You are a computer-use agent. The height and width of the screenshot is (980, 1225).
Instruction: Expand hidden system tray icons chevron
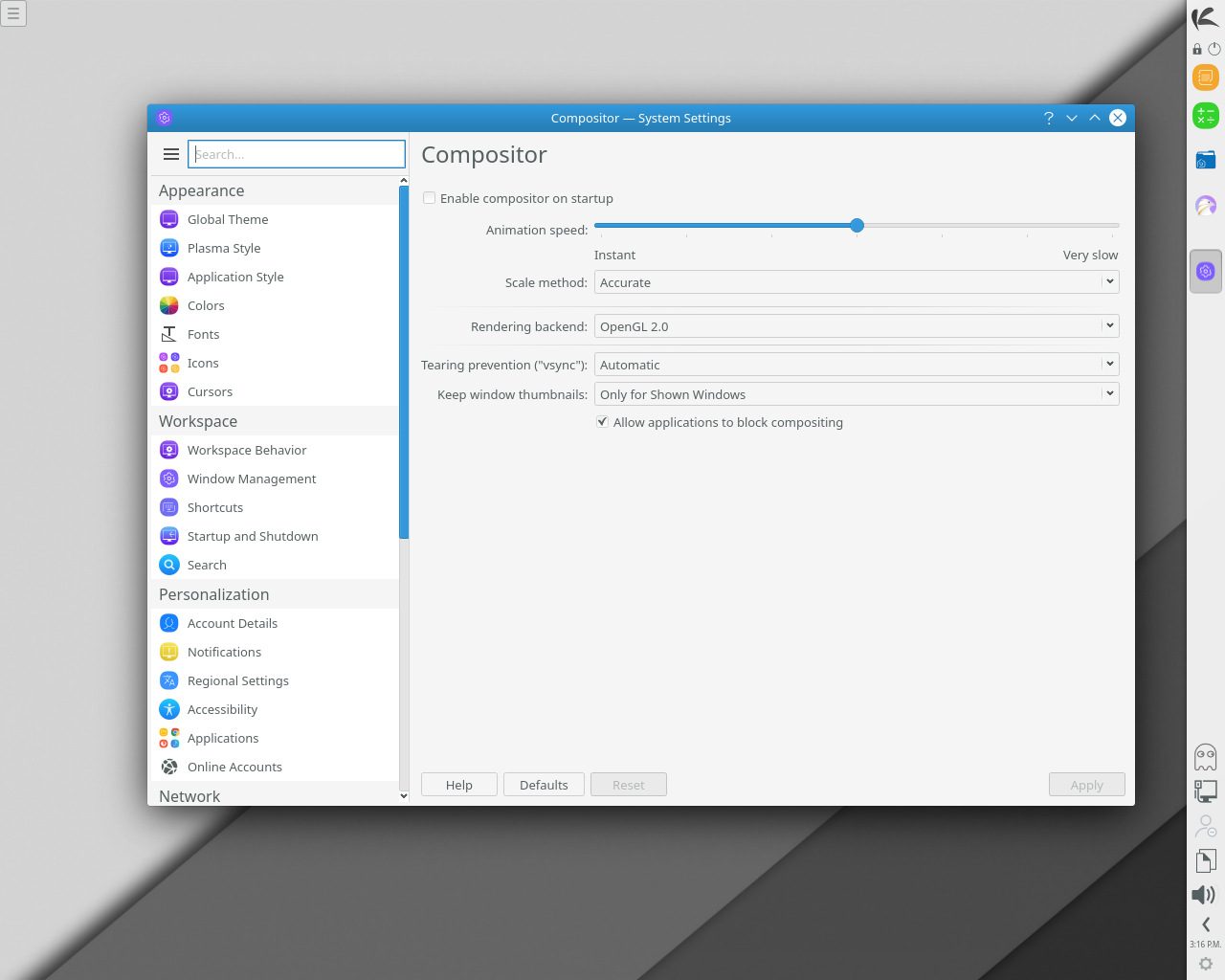(x=1206, y=924)
